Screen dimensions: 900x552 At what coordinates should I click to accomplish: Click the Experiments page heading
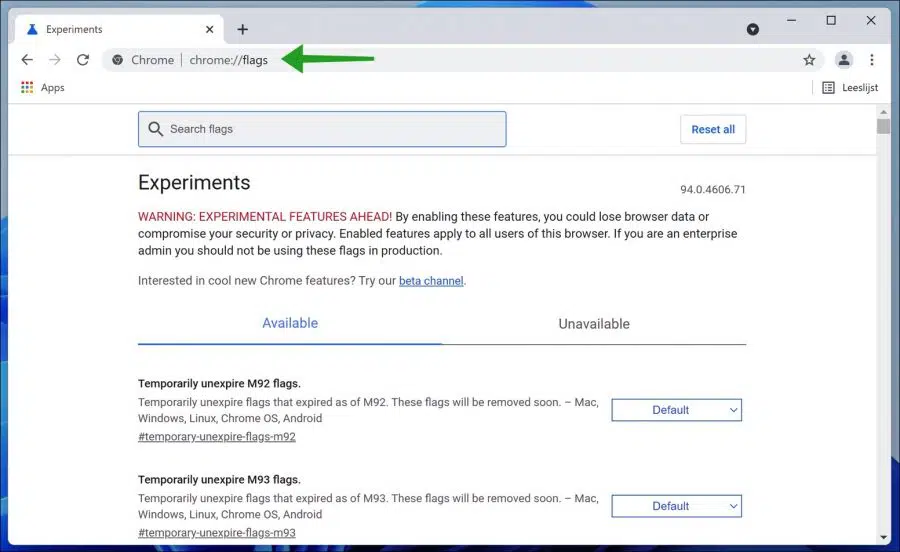tap(194, 182)
